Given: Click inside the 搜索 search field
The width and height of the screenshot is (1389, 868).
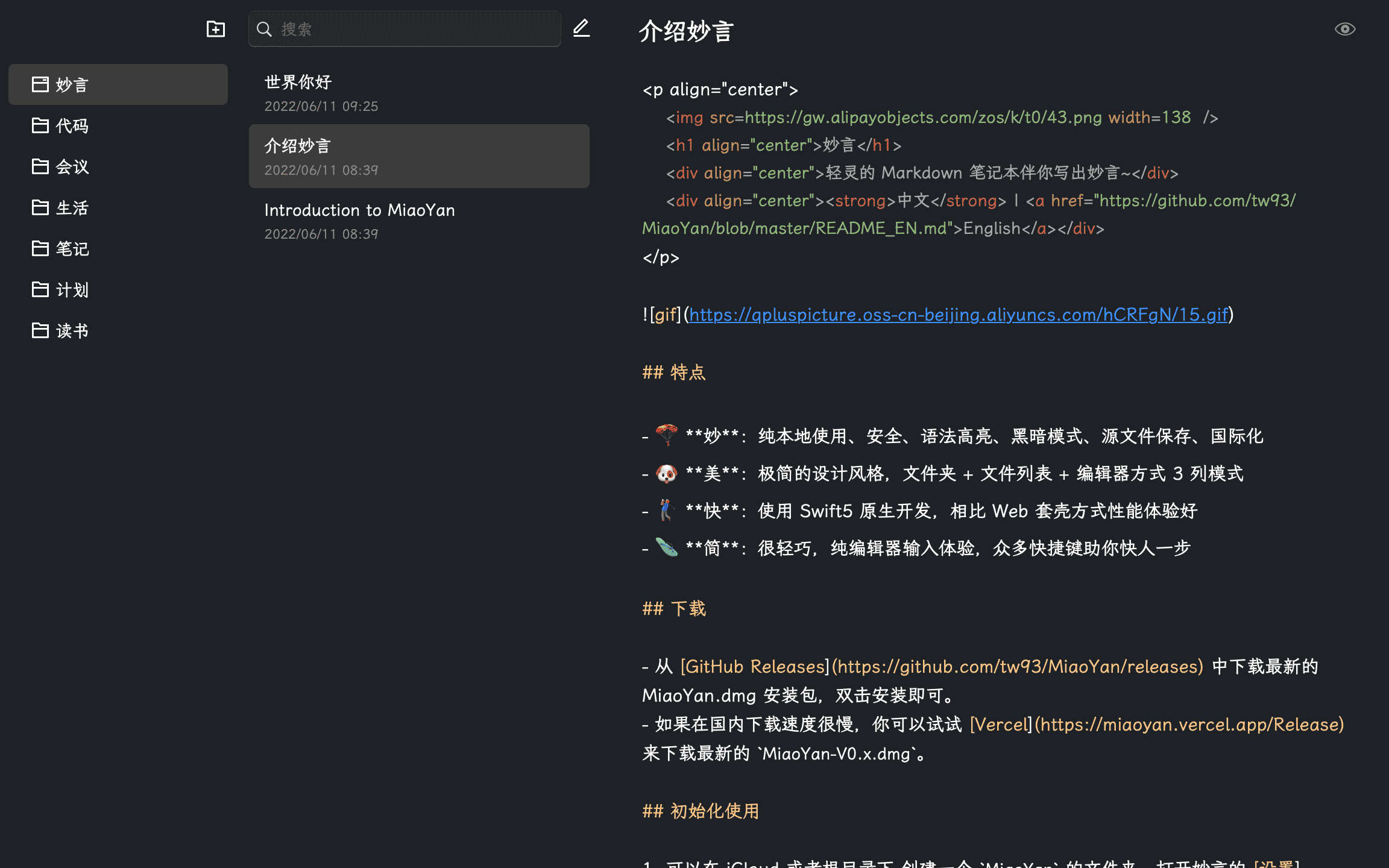Looking at the screenshot, I should (x=404, y=28).
